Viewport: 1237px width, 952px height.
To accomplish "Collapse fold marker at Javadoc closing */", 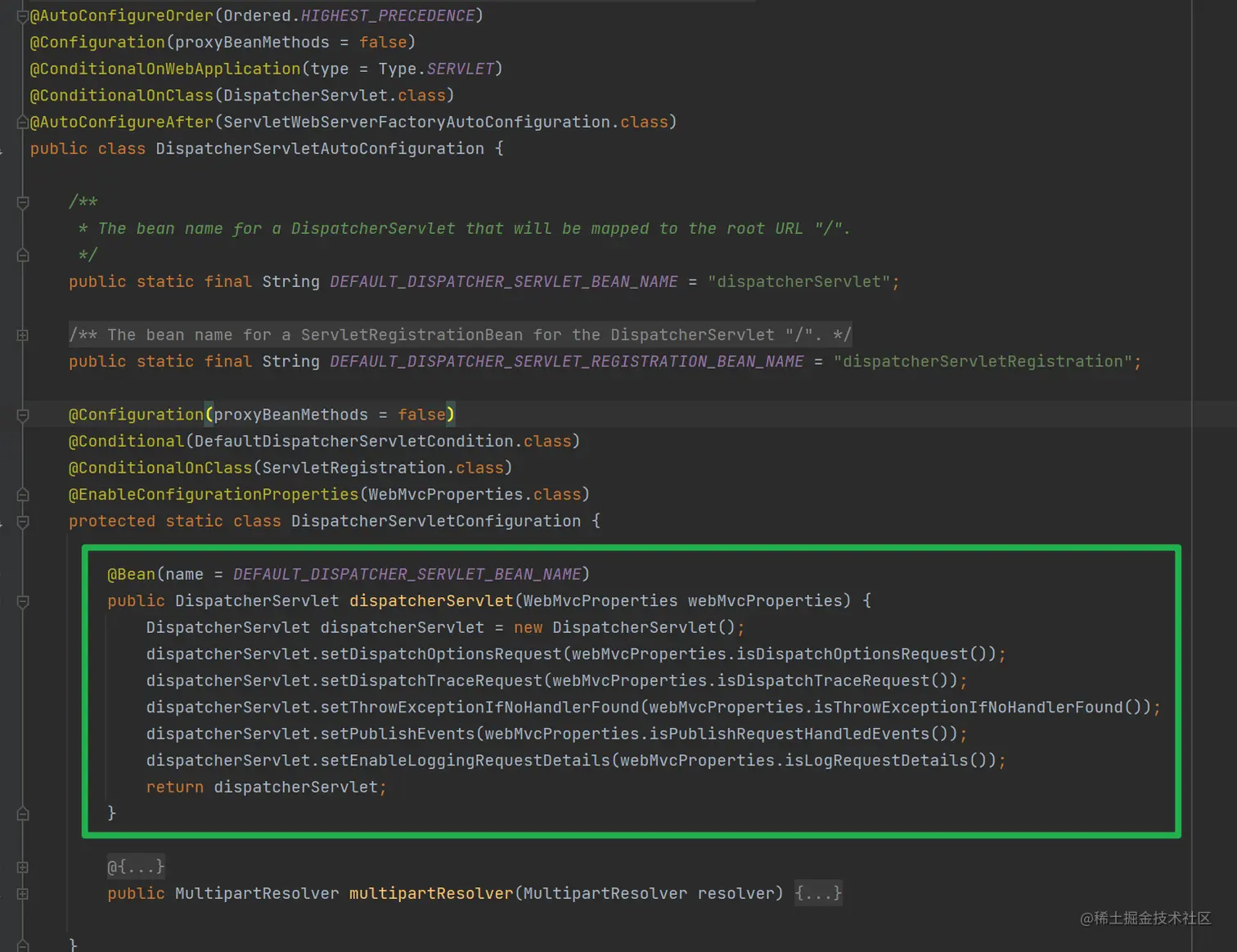I will point(23,255).
